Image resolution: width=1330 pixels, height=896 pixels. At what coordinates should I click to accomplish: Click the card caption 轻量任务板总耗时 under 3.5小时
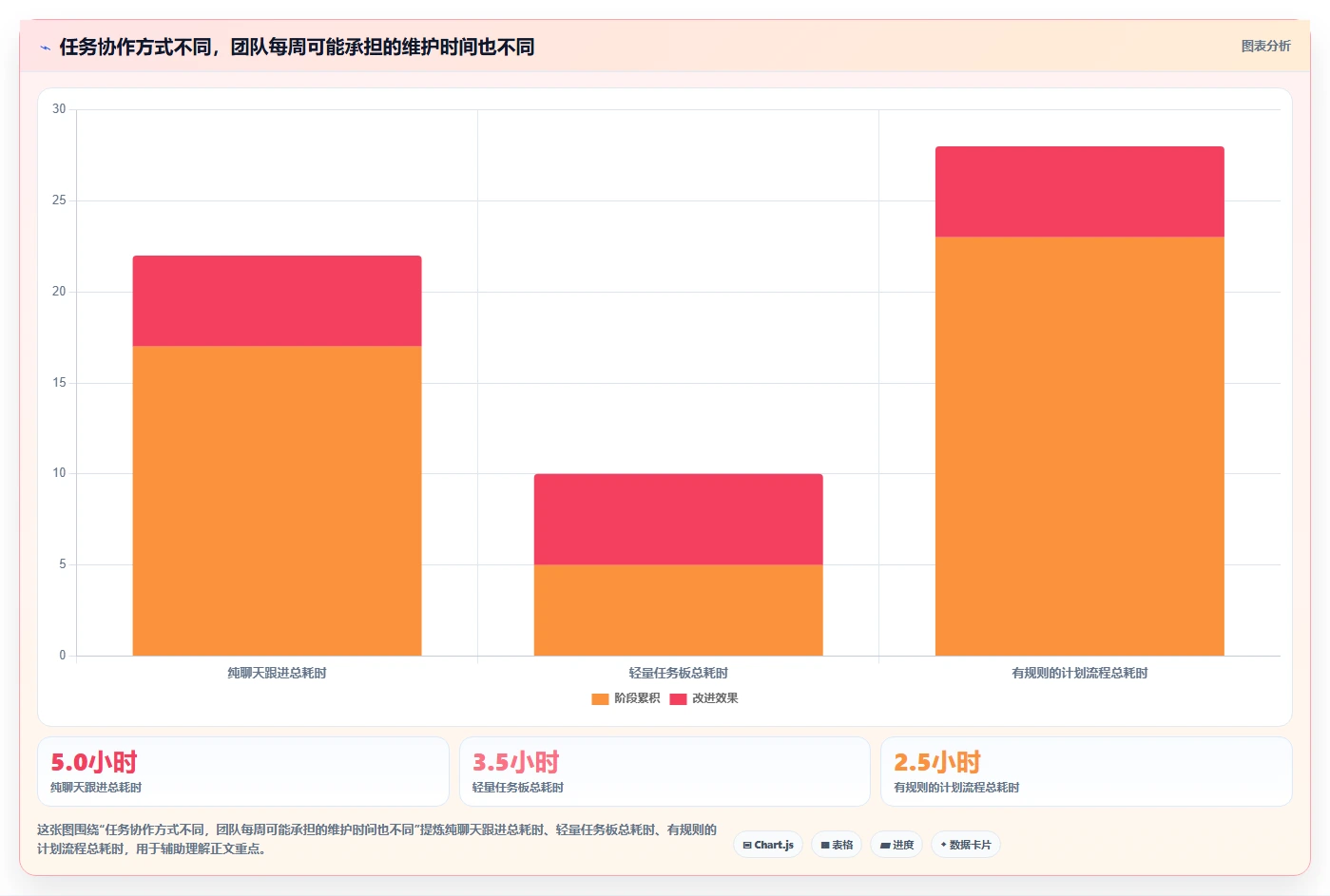click(x=518, y=788)
